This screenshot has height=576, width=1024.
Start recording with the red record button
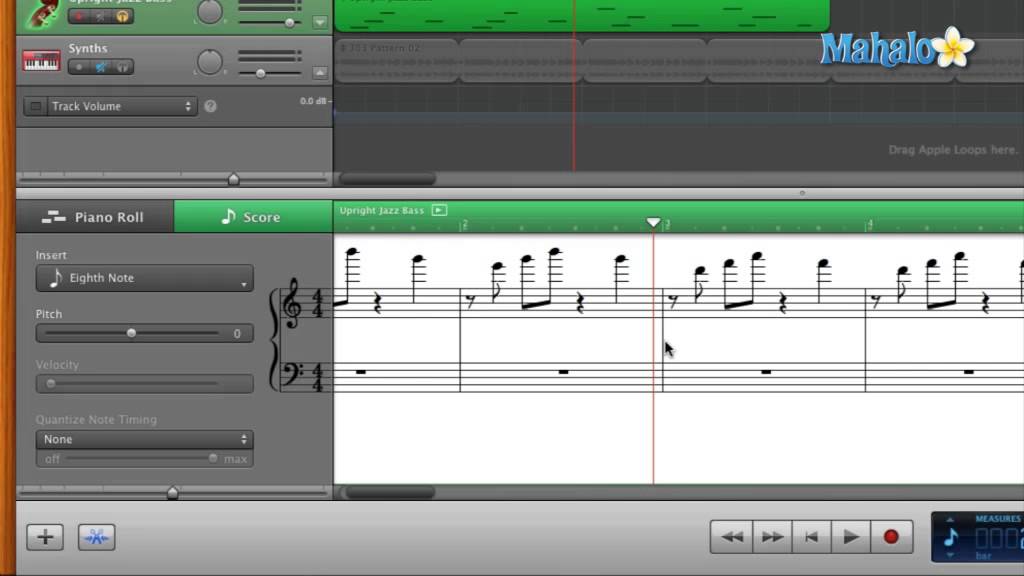891,537
